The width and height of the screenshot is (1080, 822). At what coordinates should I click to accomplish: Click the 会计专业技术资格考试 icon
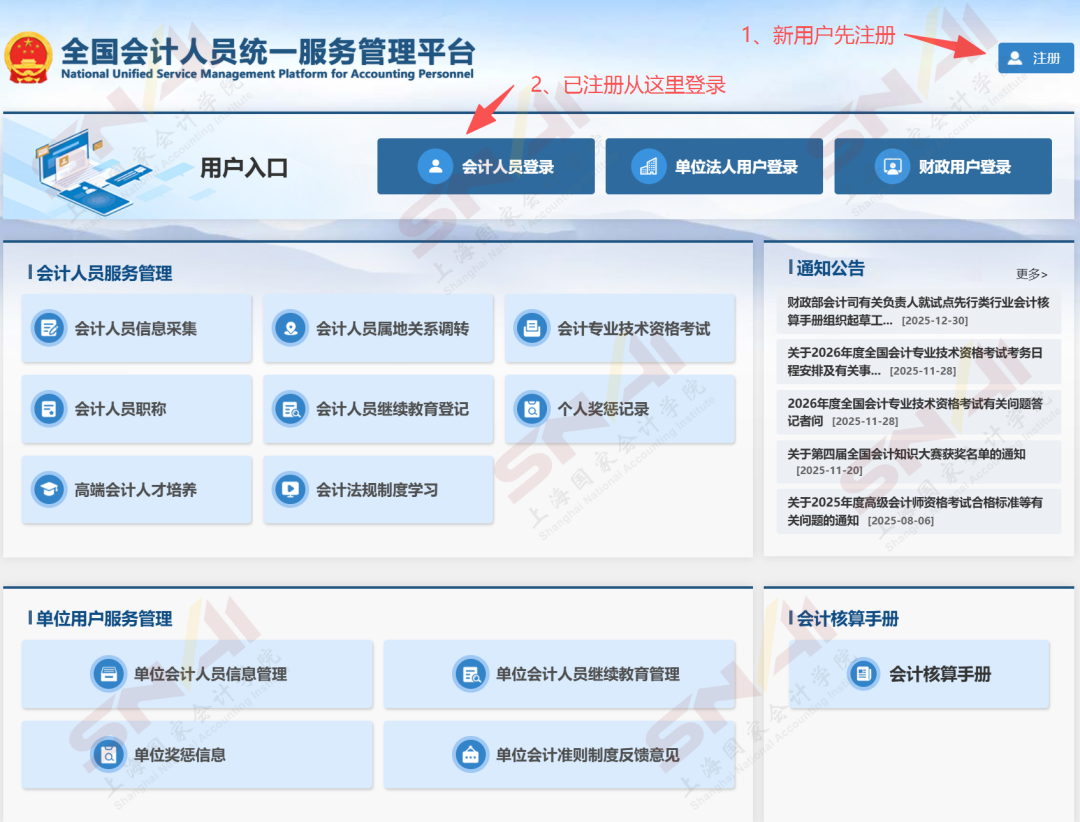pyautogui.click(x=532, y=329)
